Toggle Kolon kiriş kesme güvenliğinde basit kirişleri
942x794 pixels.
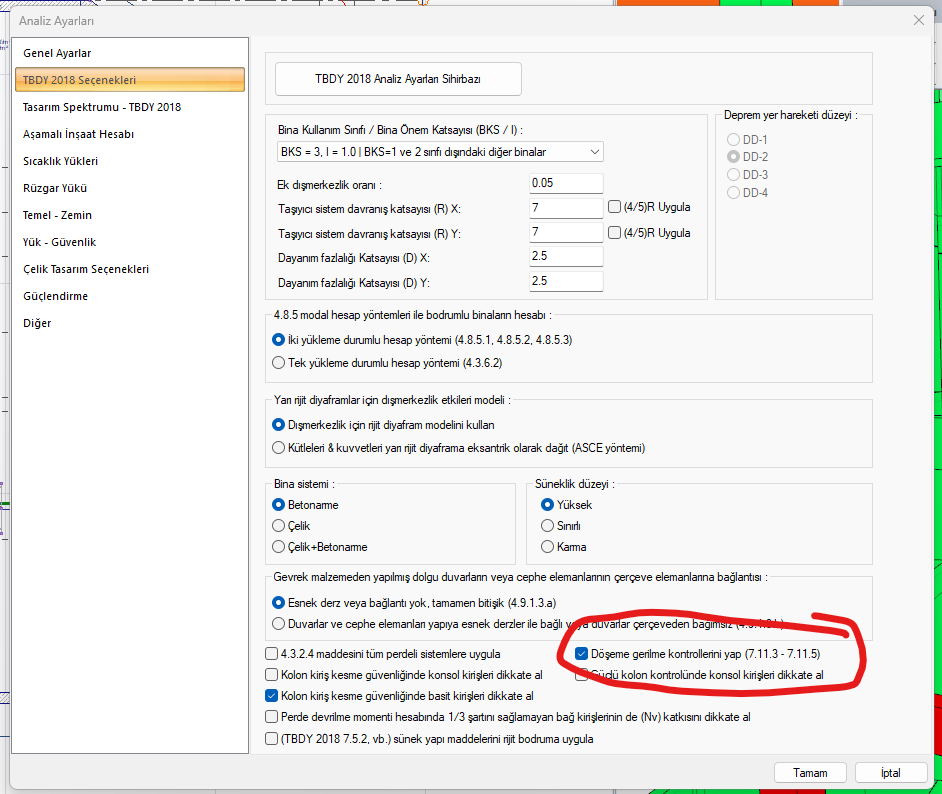[x=272, y=696]
